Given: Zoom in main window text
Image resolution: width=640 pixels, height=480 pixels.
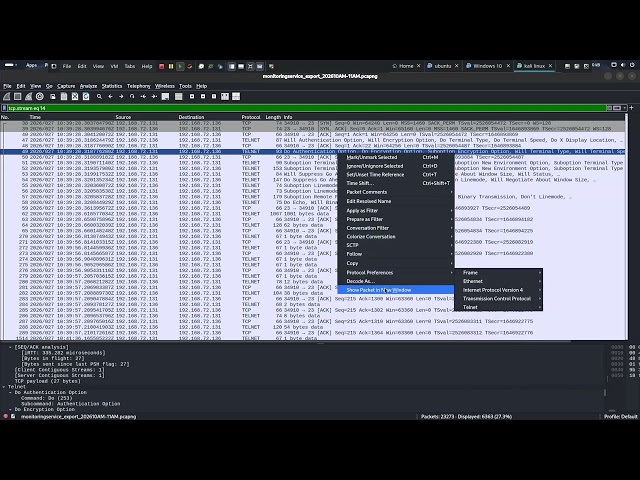Looking at the screenshot, I should 192,97.
